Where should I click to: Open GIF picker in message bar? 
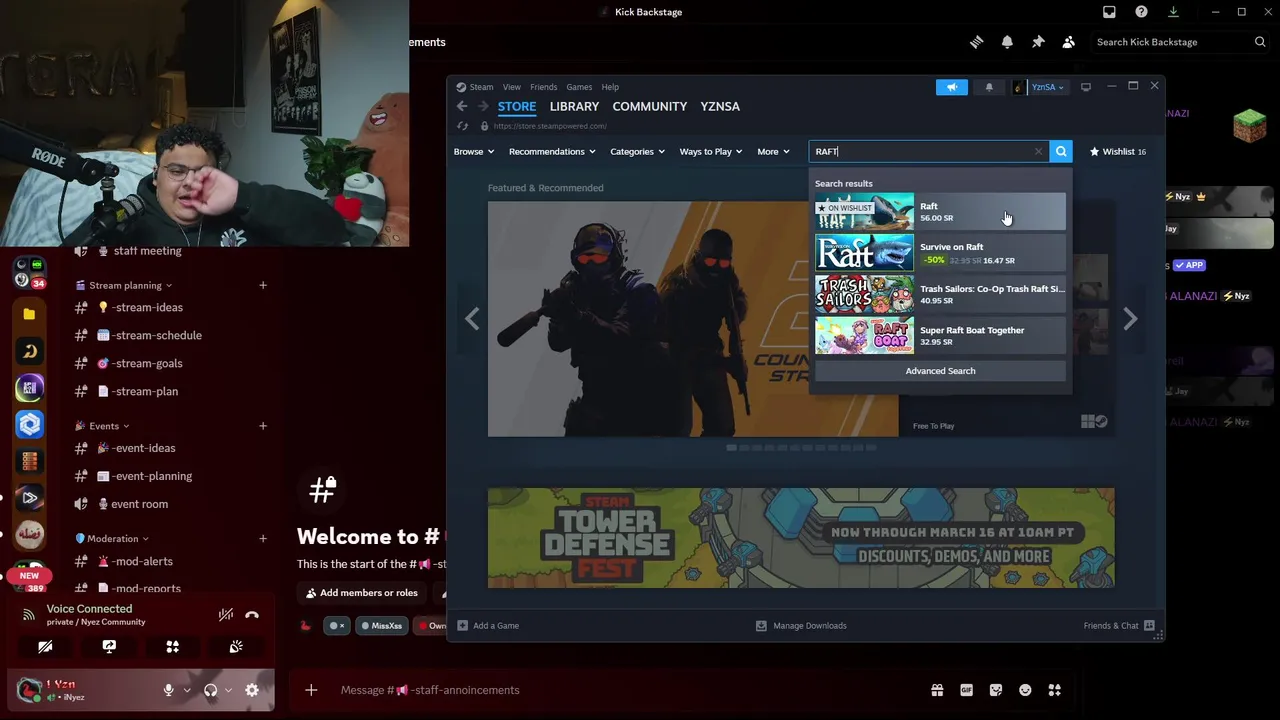coord(966,690)
